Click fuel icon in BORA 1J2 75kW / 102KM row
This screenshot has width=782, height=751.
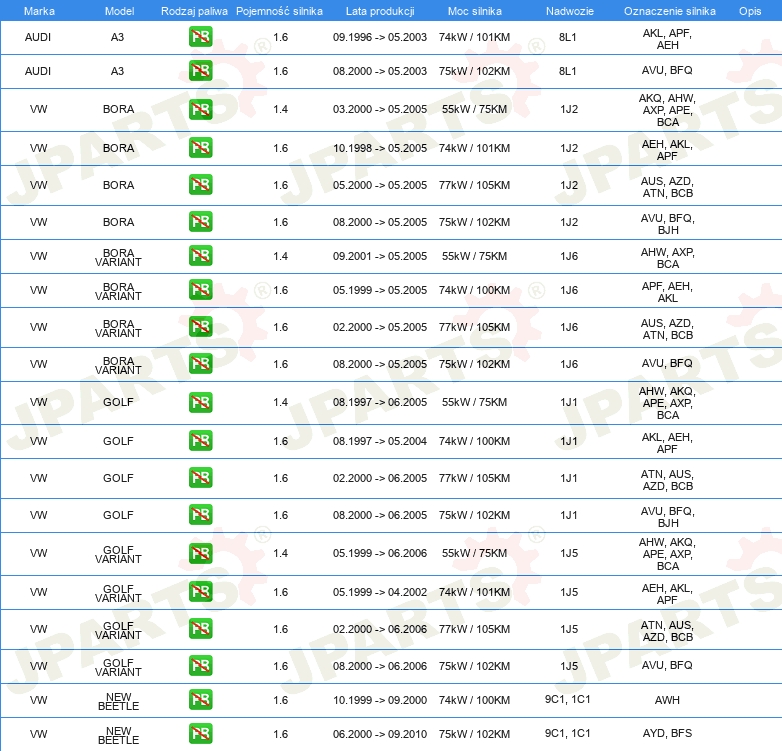click(200, 221)
